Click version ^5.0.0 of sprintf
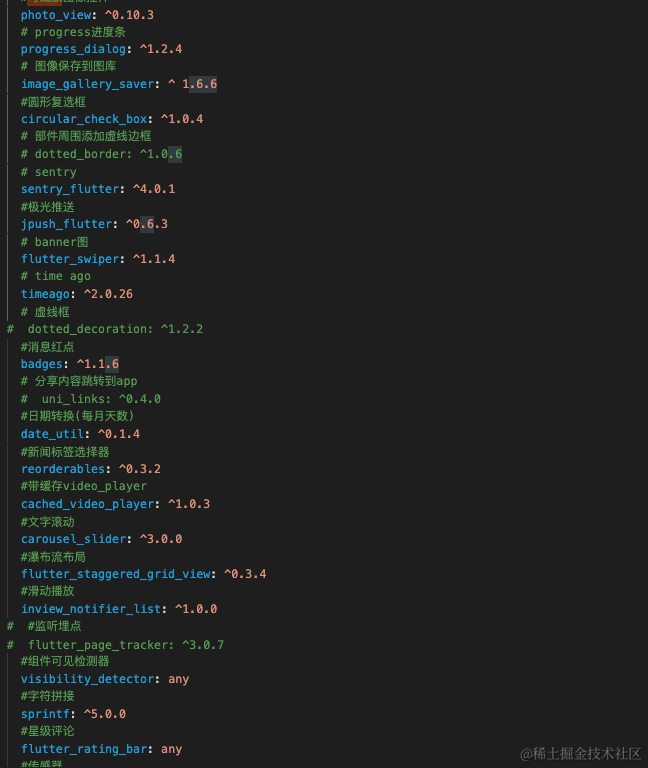 (105, 714)
